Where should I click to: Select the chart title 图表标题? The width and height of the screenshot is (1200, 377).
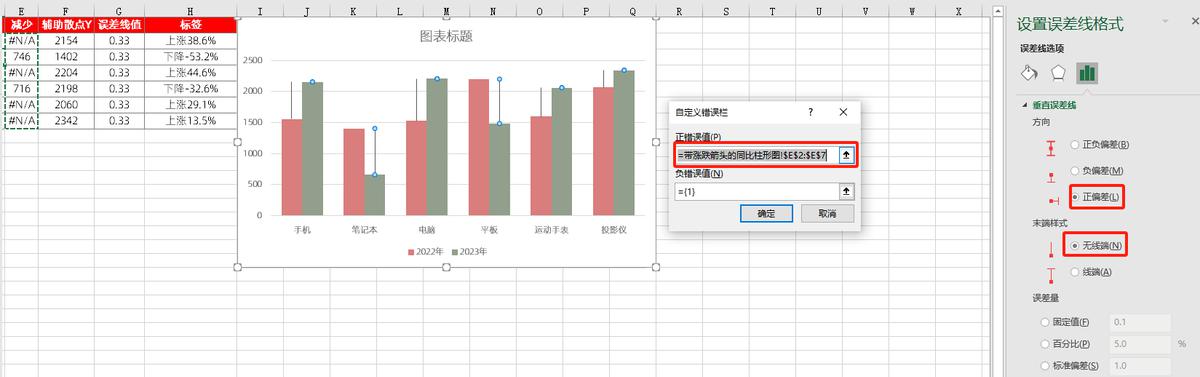[x=445, y=37]
